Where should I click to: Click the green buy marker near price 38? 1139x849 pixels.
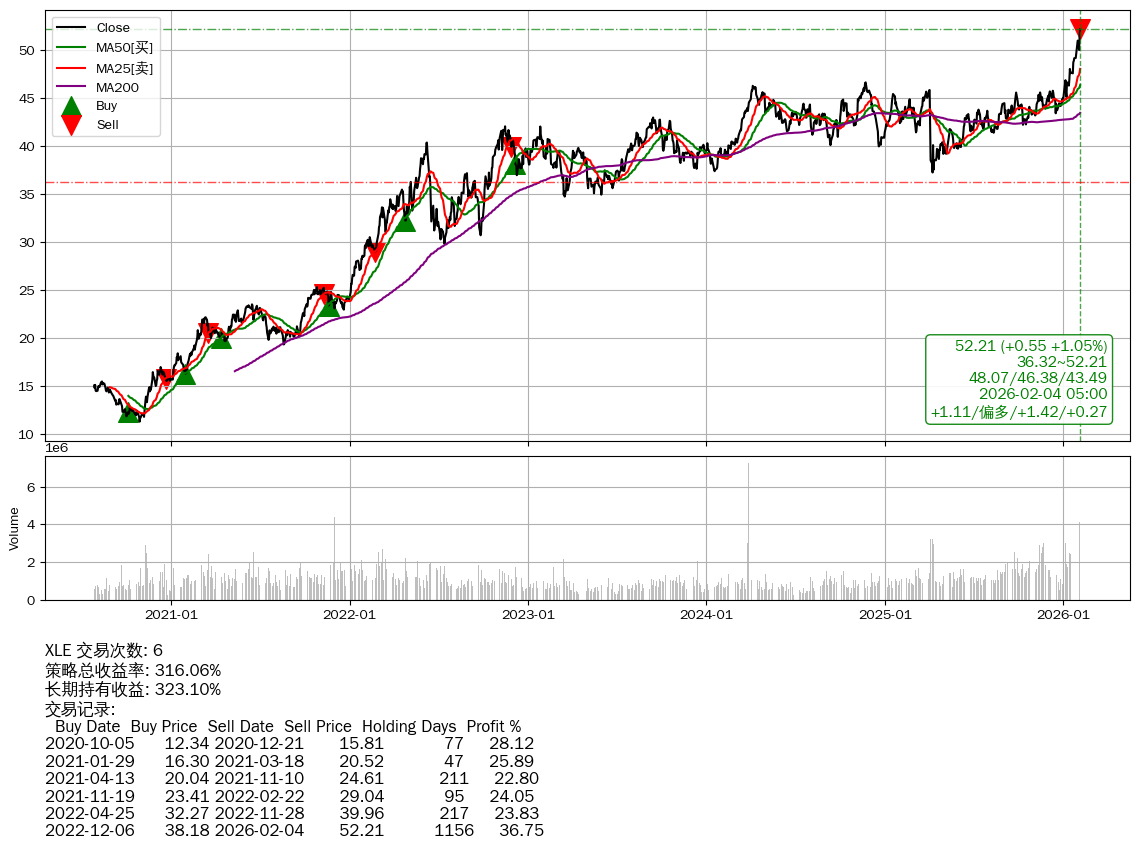515,164
